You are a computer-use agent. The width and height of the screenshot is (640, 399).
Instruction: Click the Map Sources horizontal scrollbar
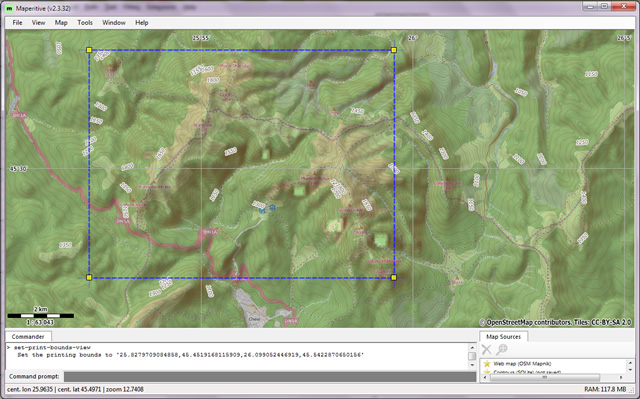(x=554, y=377)
